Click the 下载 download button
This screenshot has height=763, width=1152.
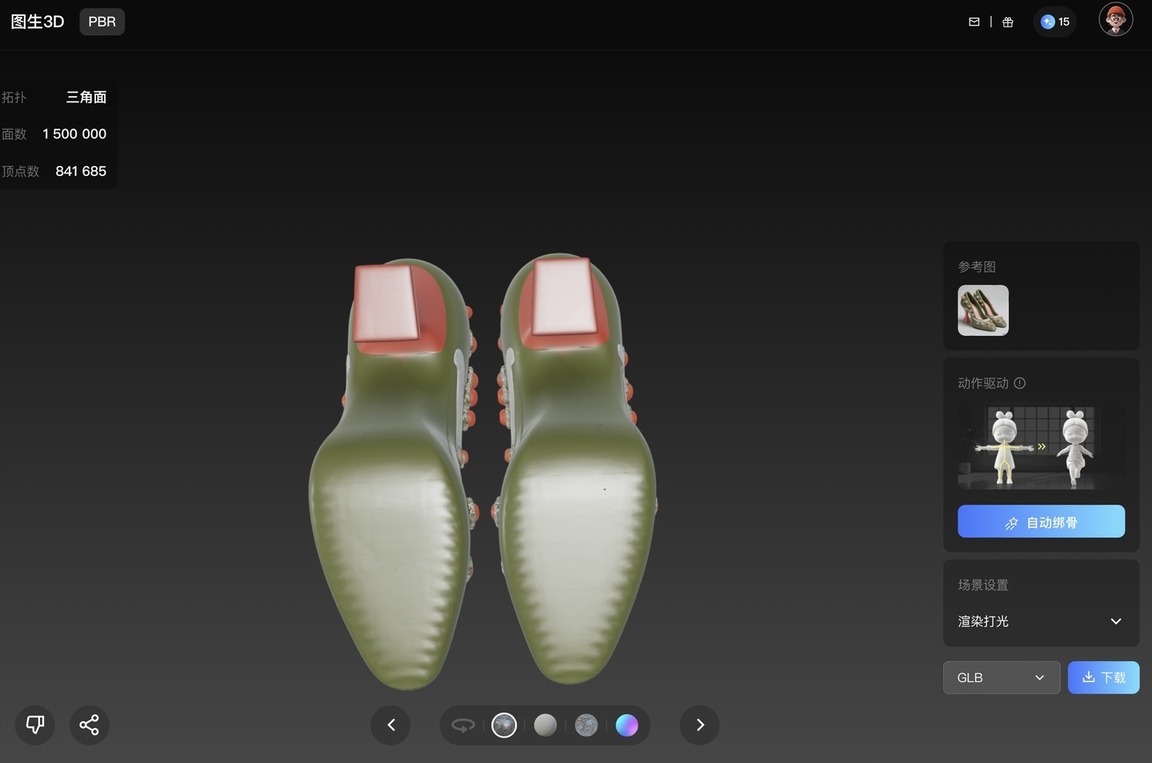coord(1104,678)
